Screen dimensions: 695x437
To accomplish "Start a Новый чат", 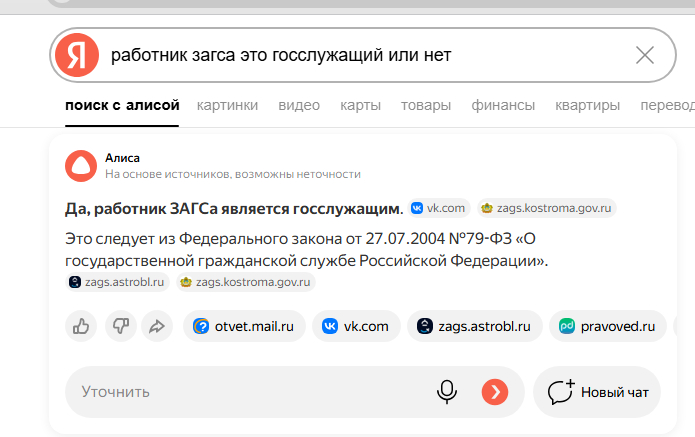I will pos(597,392).
